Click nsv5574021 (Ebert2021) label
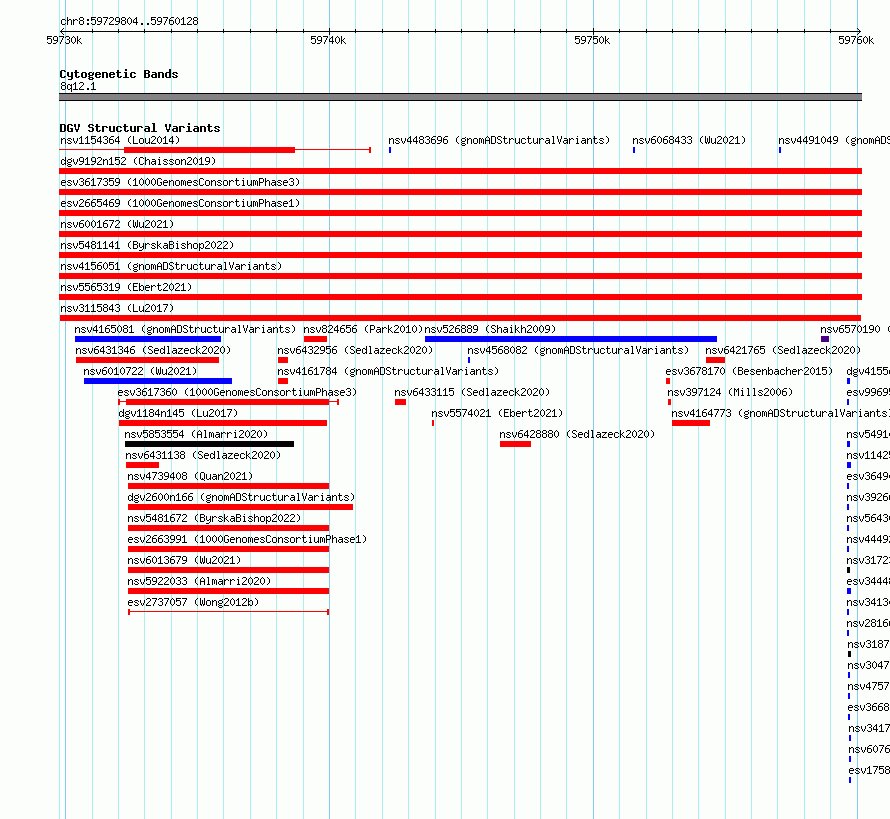The height and width of the screenshot is (819, 890). pyautogui.click(x=497, y=413)
